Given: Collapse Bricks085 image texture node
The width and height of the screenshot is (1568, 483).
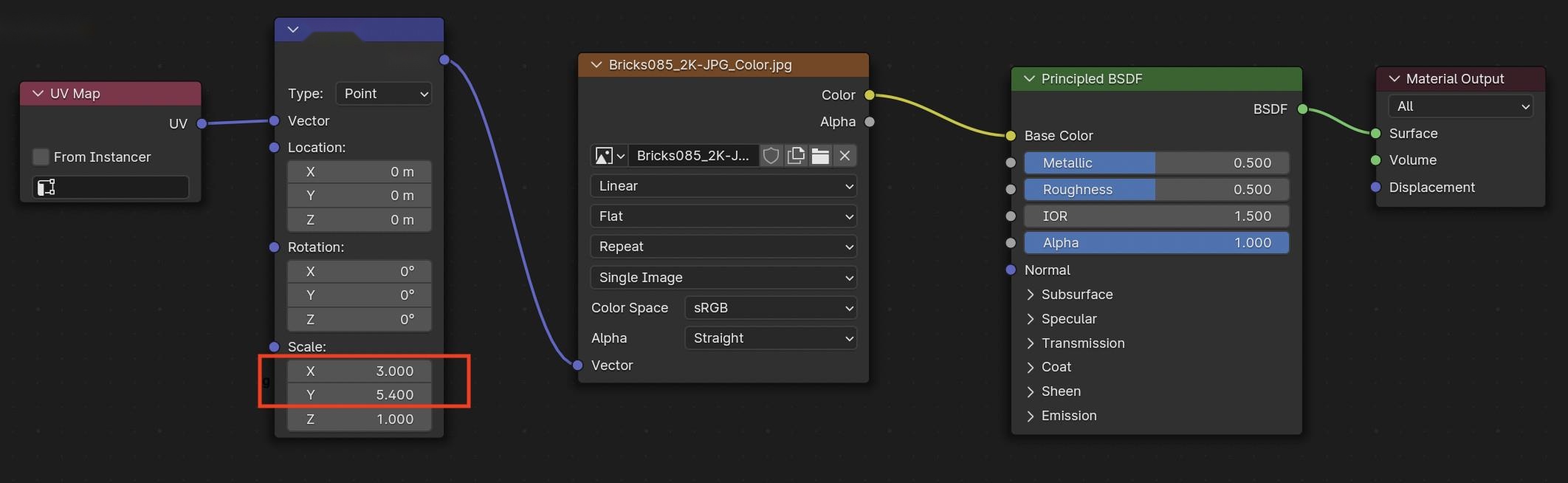Looking at the screenshot, I should [x=596, y=65].
